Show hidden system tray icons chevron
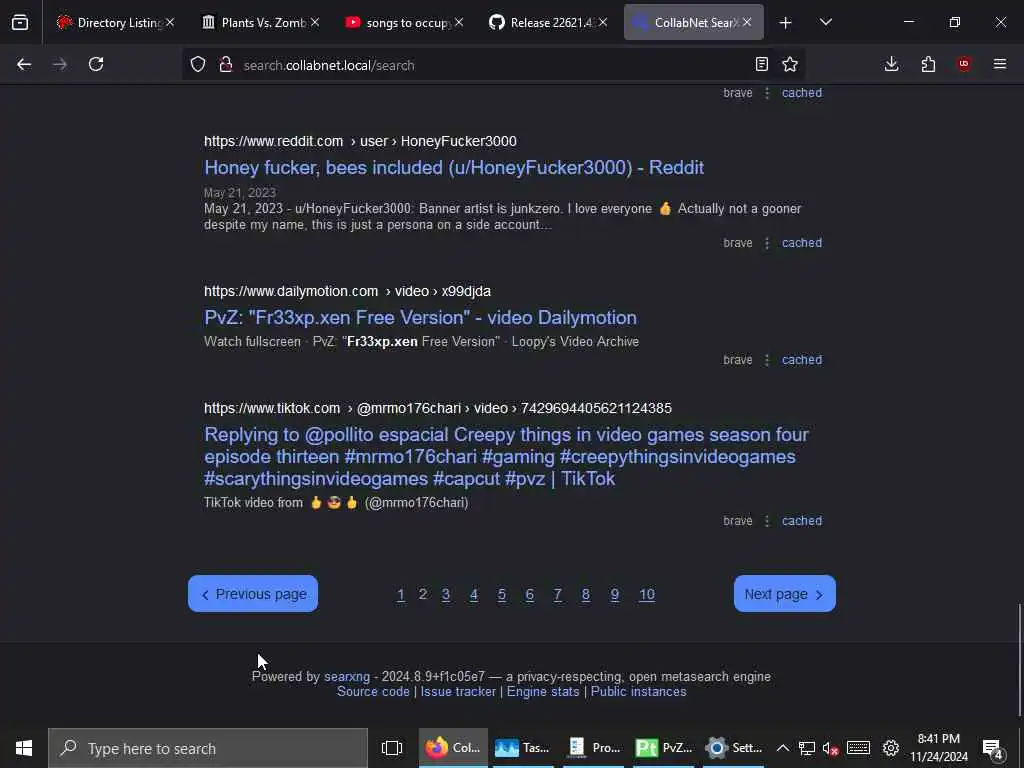The width and height of the screenshot is (1024, 768). pos(782,748)
